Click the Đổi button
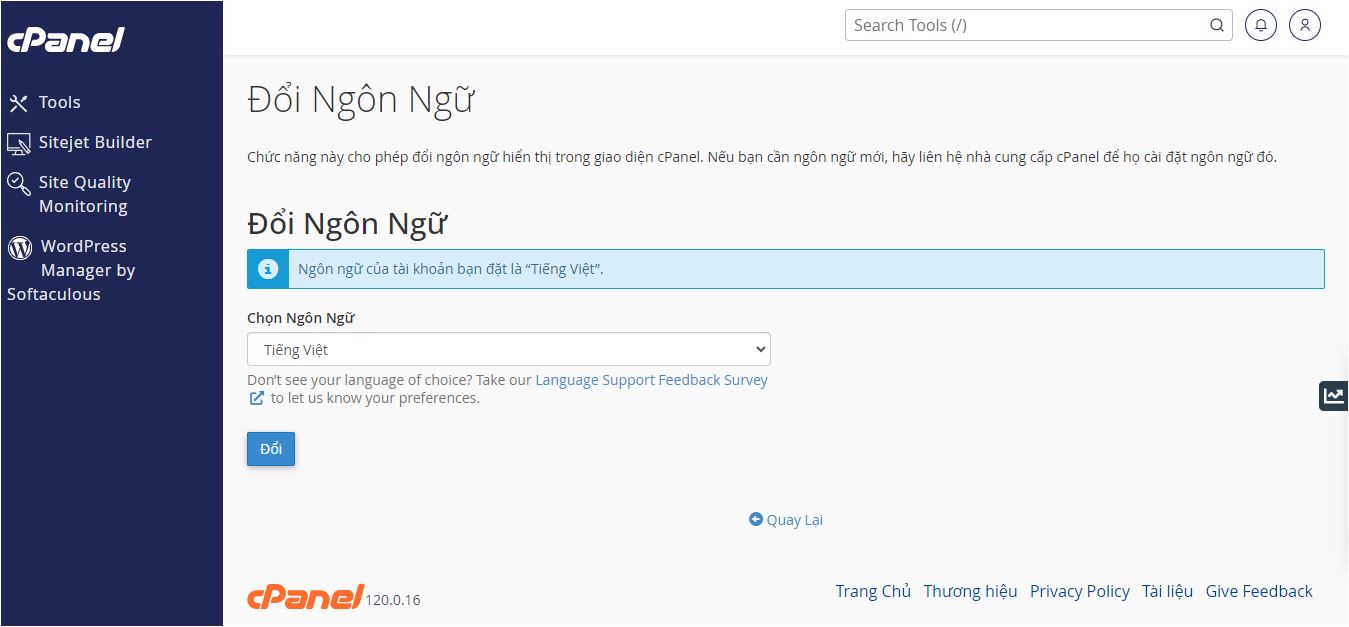The height and width of the screenshot is (627, 1349). [x=271, y=449]
